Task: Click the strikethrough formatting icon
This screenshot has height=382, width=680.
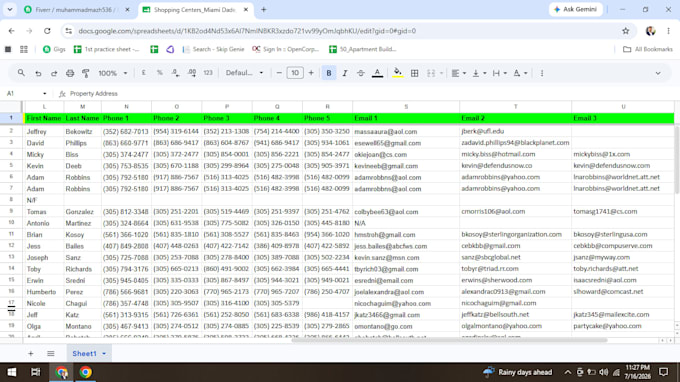Action: tap(360, 73)
